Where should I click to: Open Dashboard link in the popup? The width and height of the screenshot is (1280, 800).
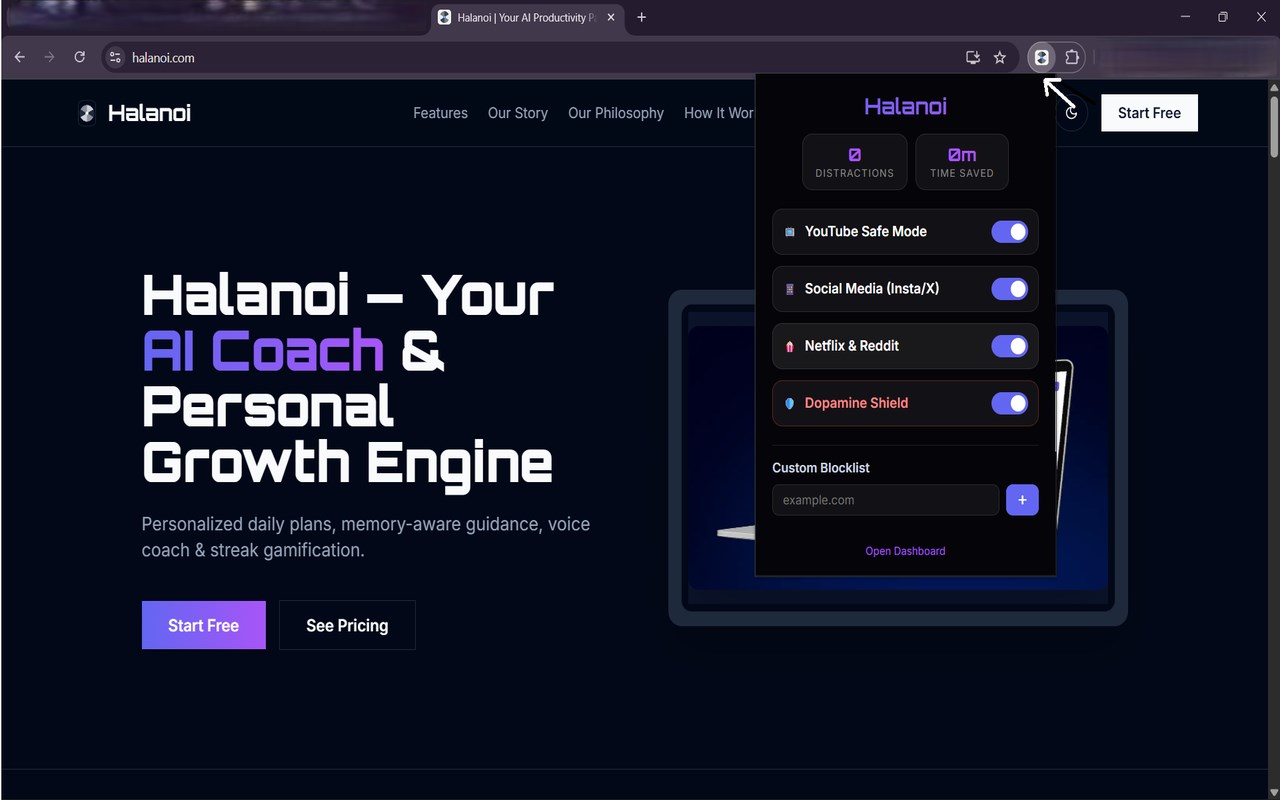point(905,551)
